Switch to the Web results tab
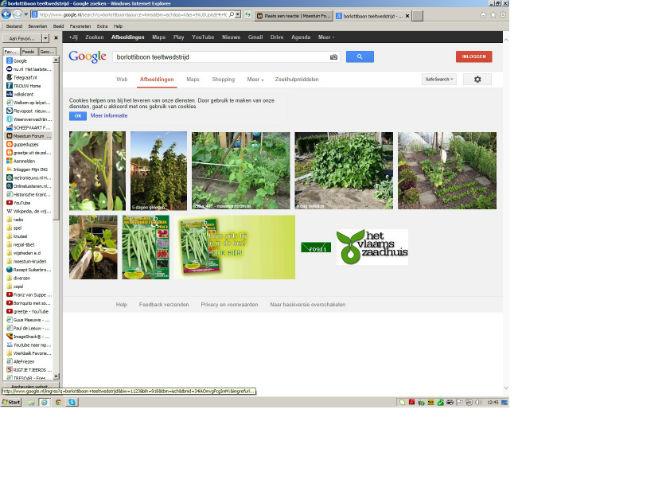650x487 pixels. 121,79
